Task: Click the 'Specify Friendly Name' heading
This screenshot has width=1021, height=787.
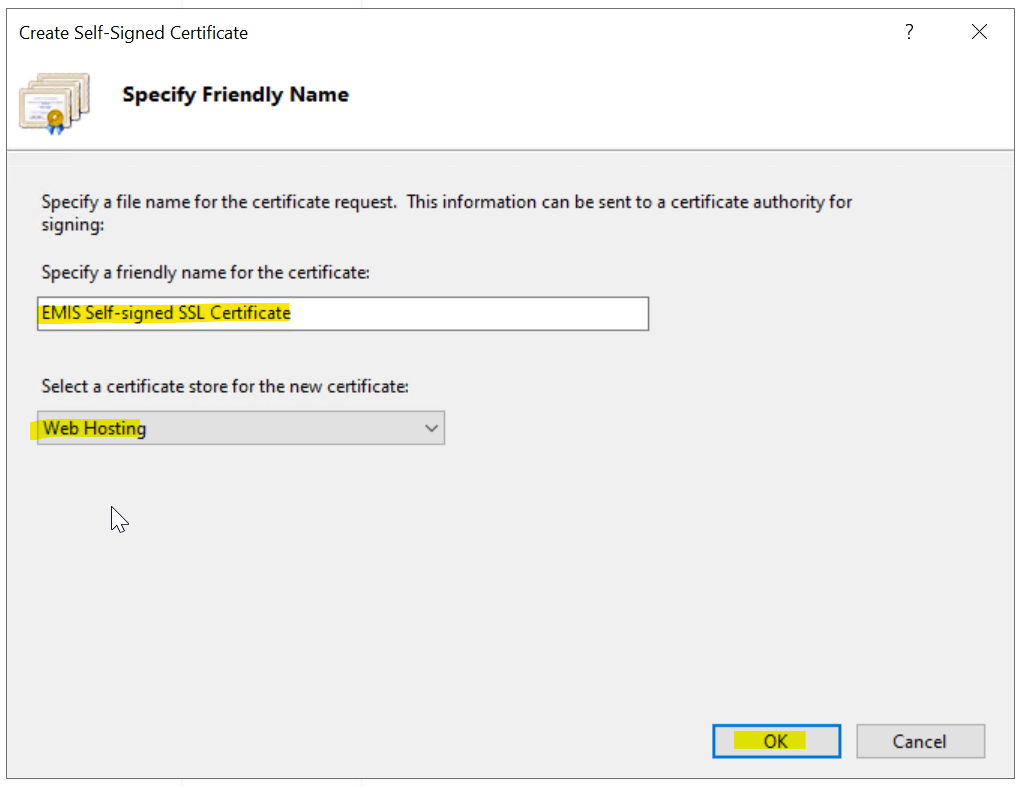Action: [x=235, y=95]
